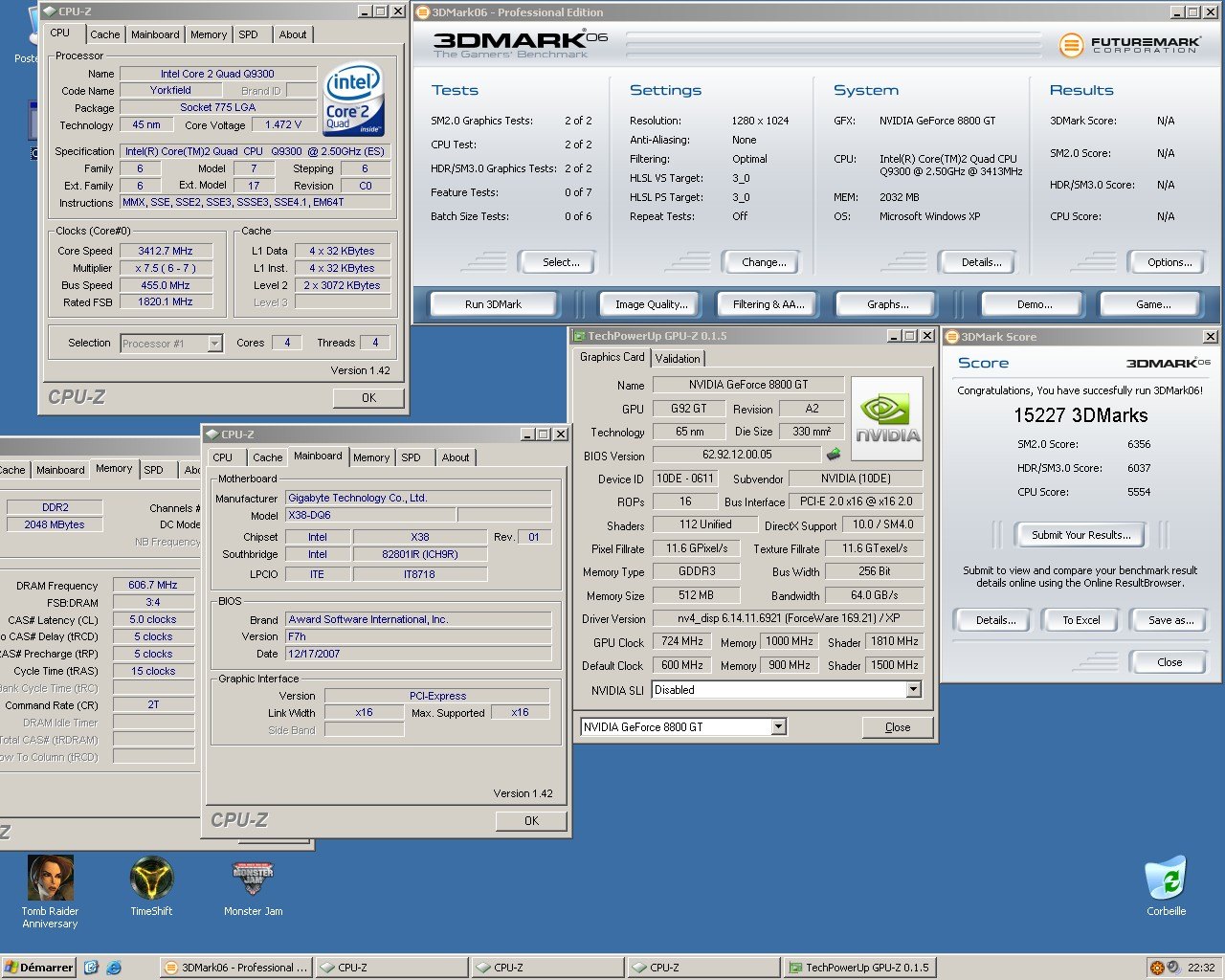This screenshot has width=1225, height=980.
Task: Expand the NVIDIA SLI dropdown
Action: tap(913, 689)
